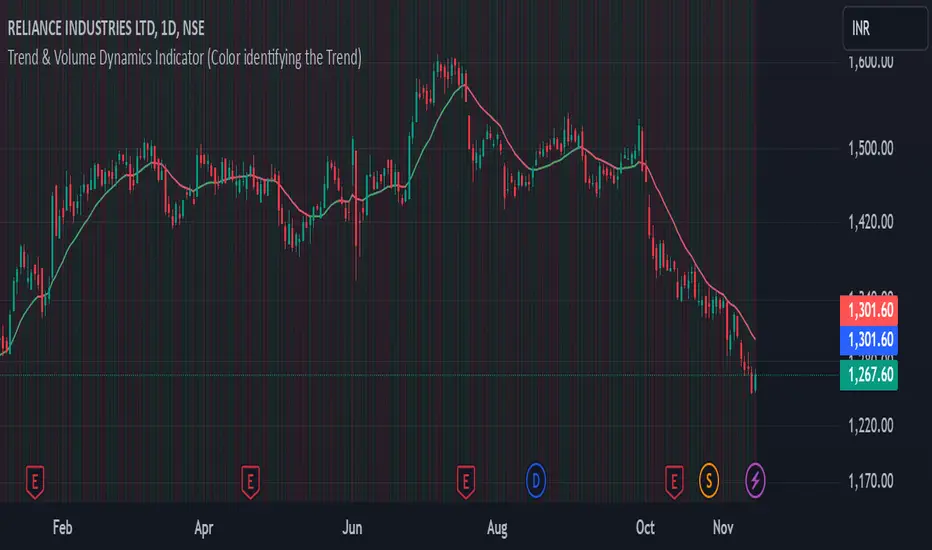Click the 1,220.00 price axis label

click(870, 426)
